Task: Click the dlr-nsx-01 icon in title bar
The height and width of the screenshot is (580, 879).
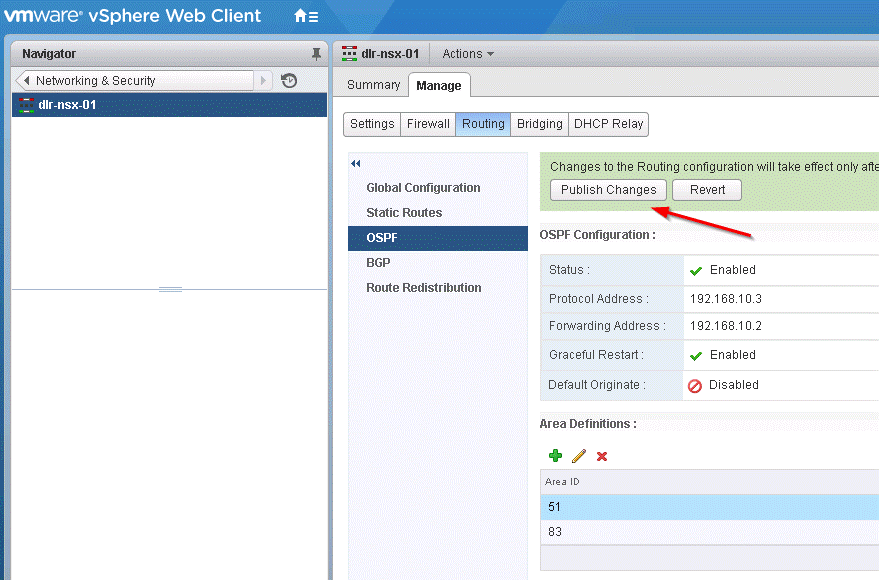Action: click(x=349, y=54)
